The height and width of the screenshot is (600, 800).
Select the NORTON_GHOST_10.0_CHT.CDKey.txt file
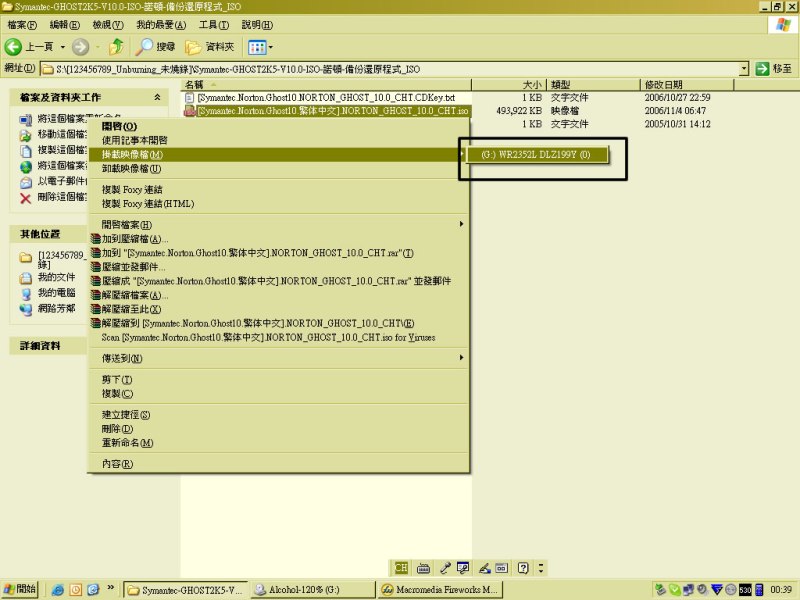(326, 97)
